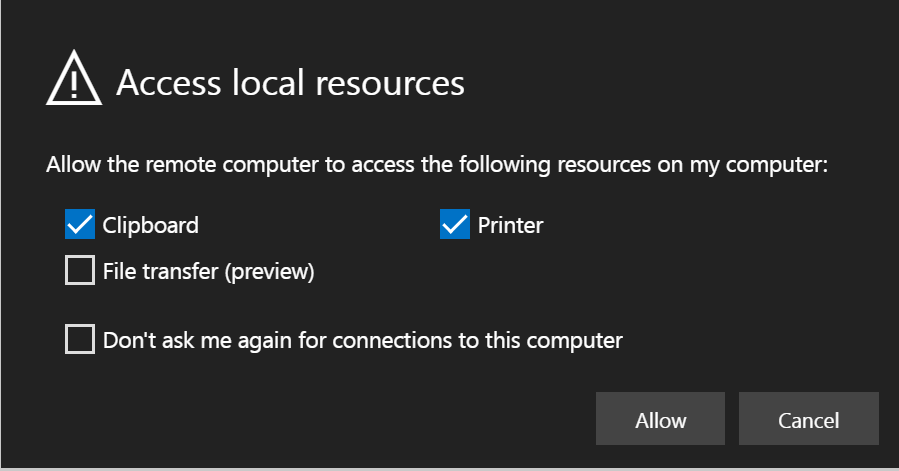The width and height of the screenshot is (899, 471).
Task: Click the Printer label text
Action: pos(510,225)
